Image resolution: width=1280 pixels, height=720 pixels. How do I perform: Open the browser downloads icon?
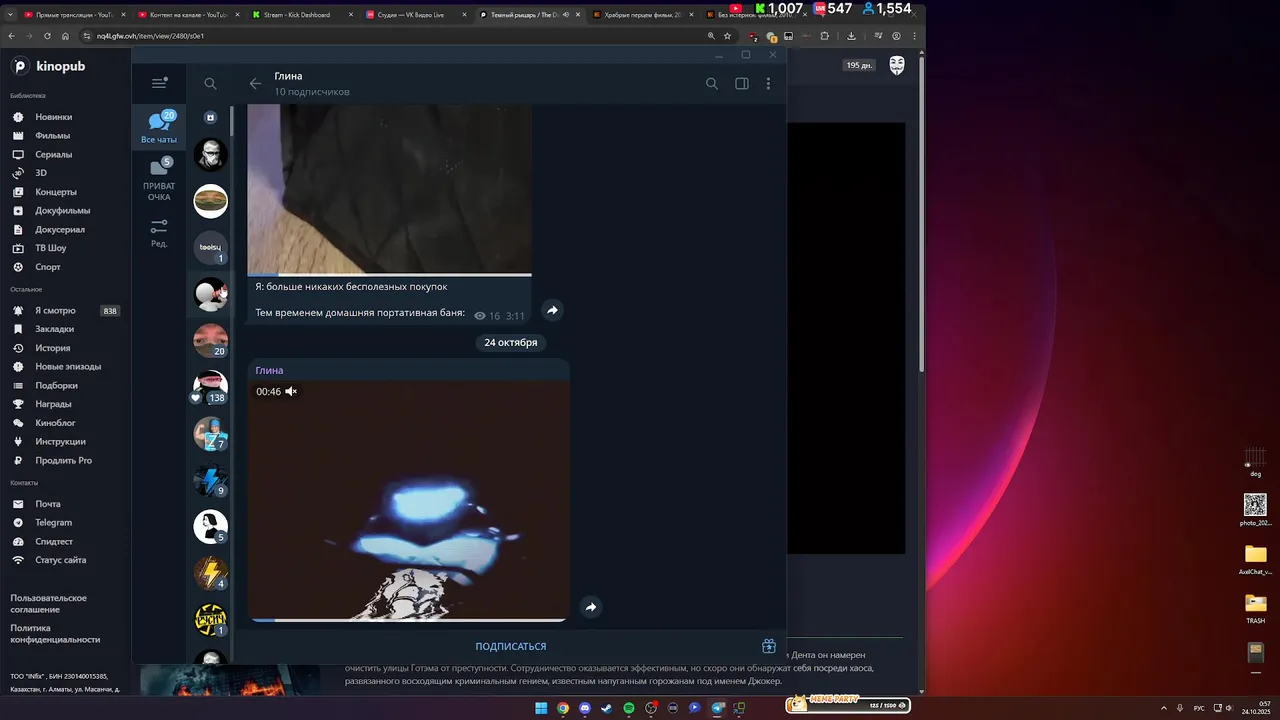(851, 36)
